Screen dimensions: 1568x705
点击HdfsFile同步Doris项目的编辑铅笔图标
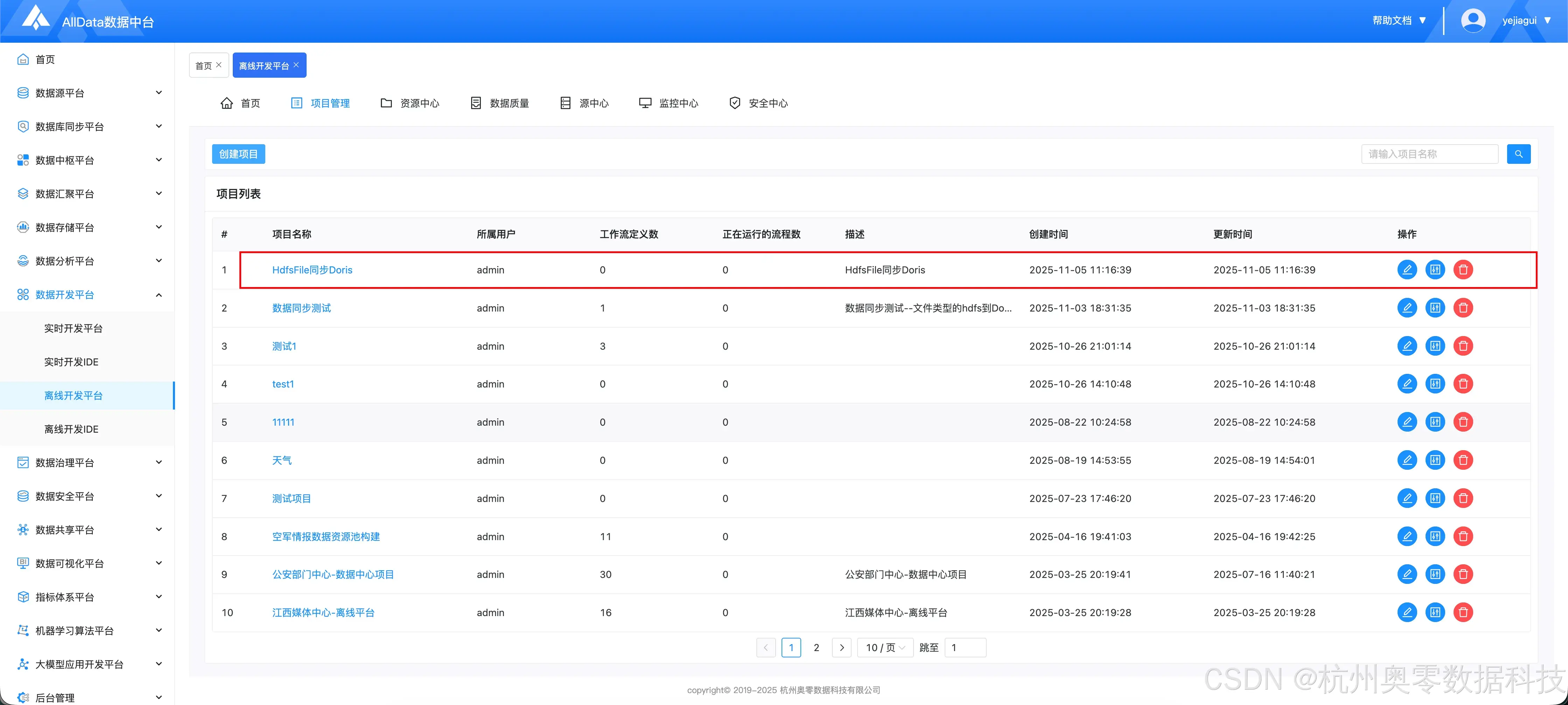[x=1407, y=270]
